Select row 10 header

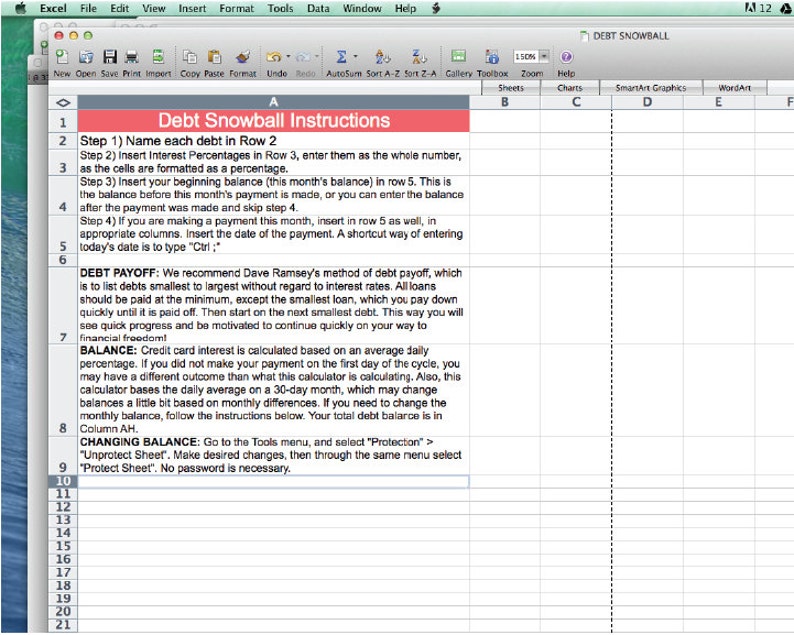63,481
